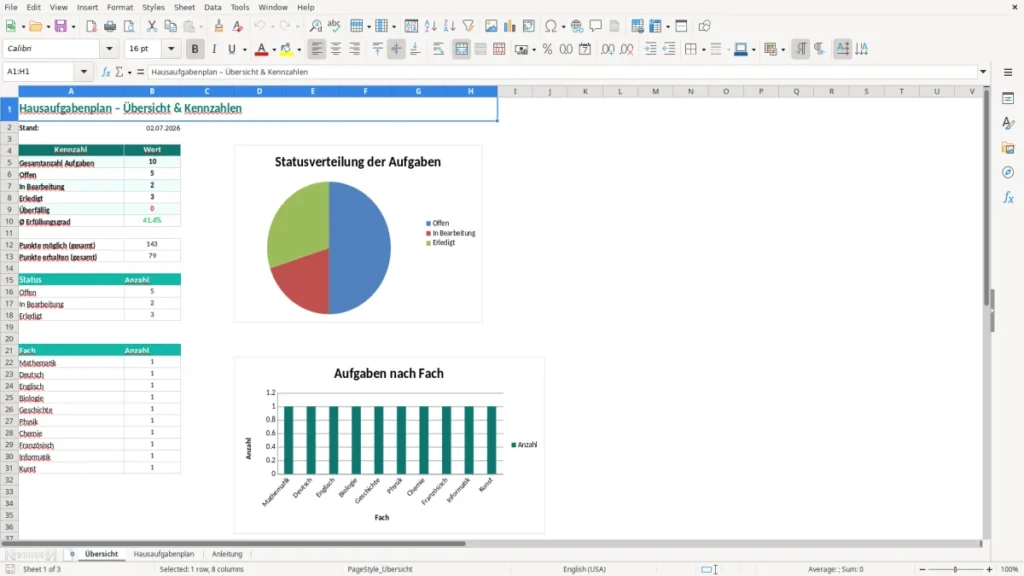Run the spelling check (abc icon)

click(x=334, y=26)
